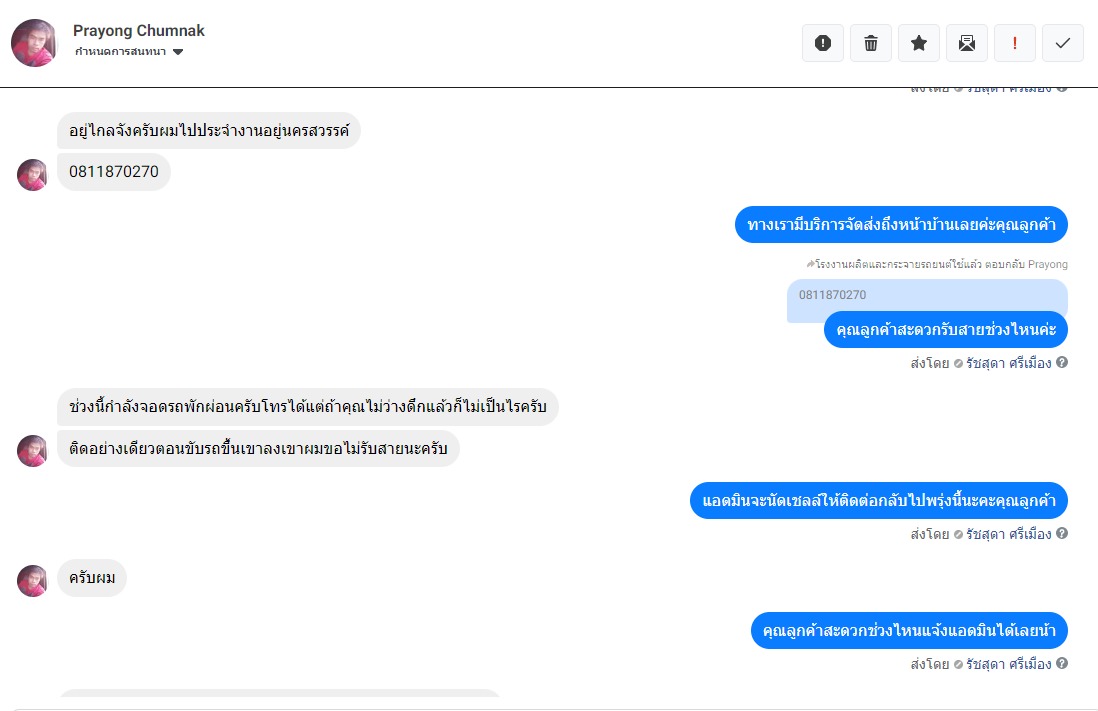Select the gray phone number 0811870270 bubble
The image size is (1098, 711).
(x=114, y=172)
